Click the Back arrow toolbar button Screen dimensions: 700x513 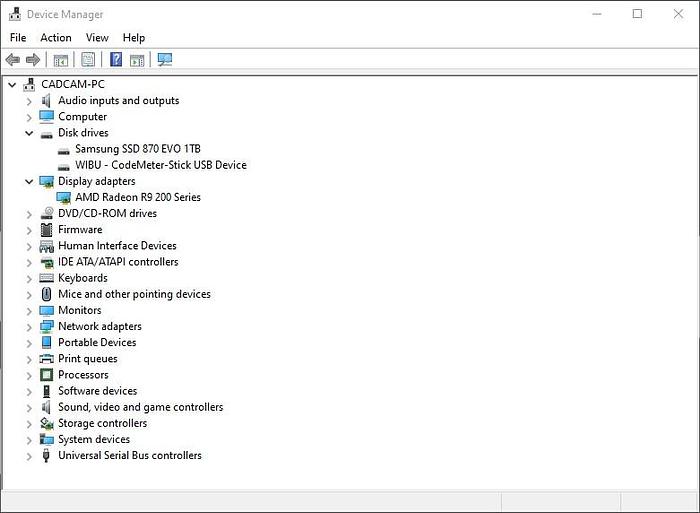[x=13, y=60]
